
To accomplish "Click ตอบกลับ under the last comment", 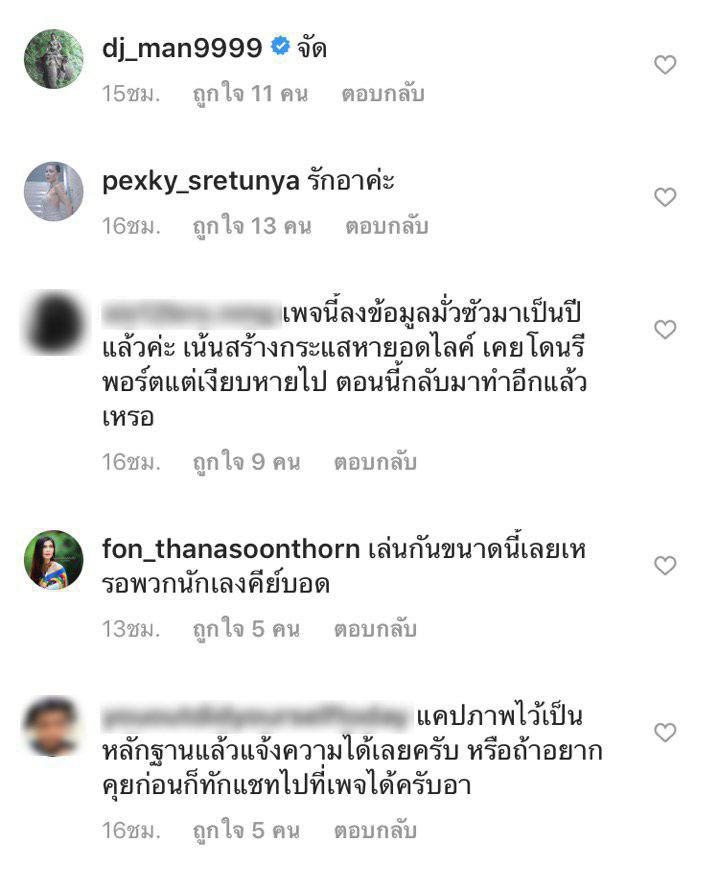I will [375, 831].
